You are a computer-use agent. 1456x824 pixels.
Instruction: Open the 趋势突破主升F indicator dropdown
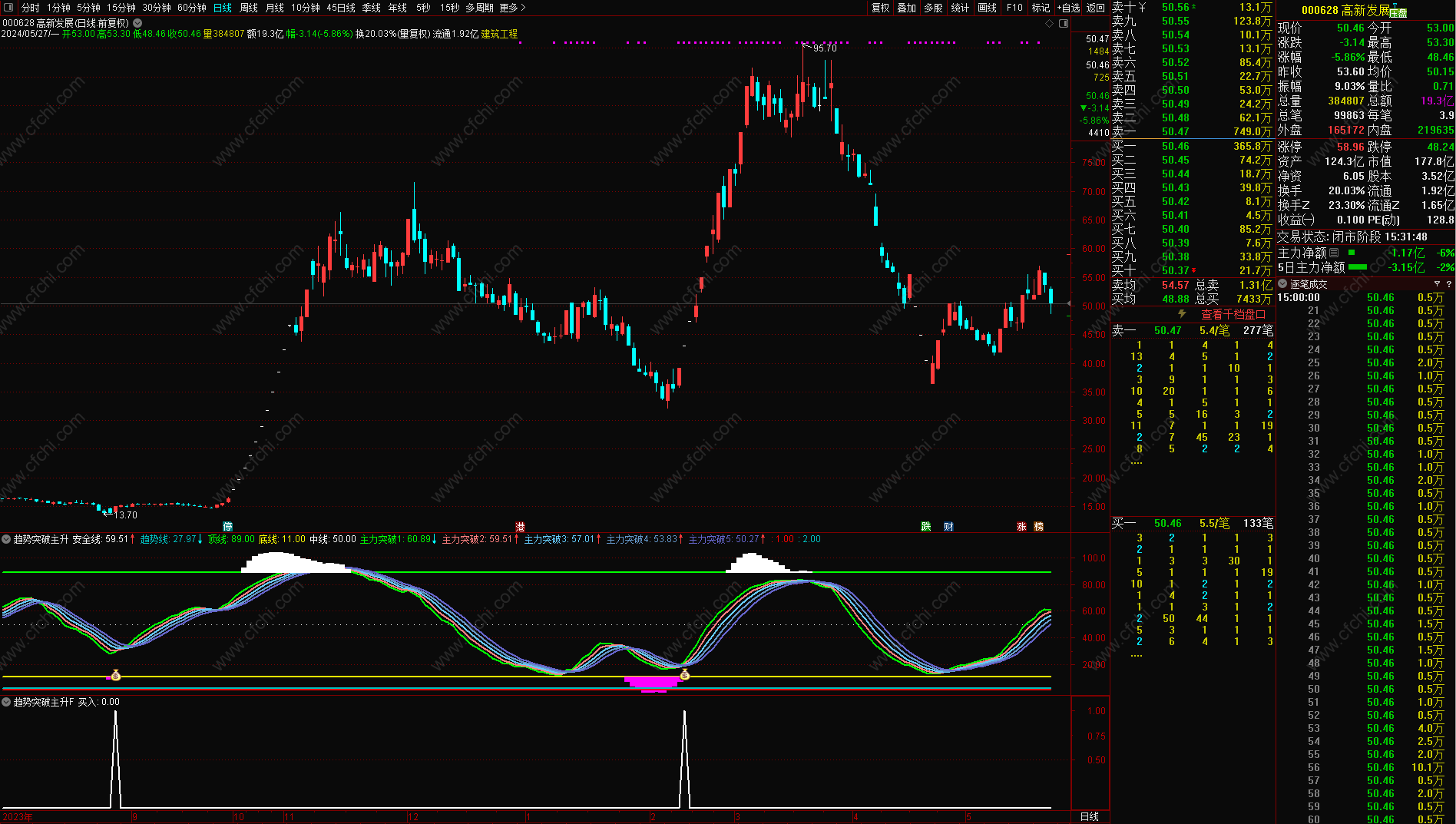point(6,702)
